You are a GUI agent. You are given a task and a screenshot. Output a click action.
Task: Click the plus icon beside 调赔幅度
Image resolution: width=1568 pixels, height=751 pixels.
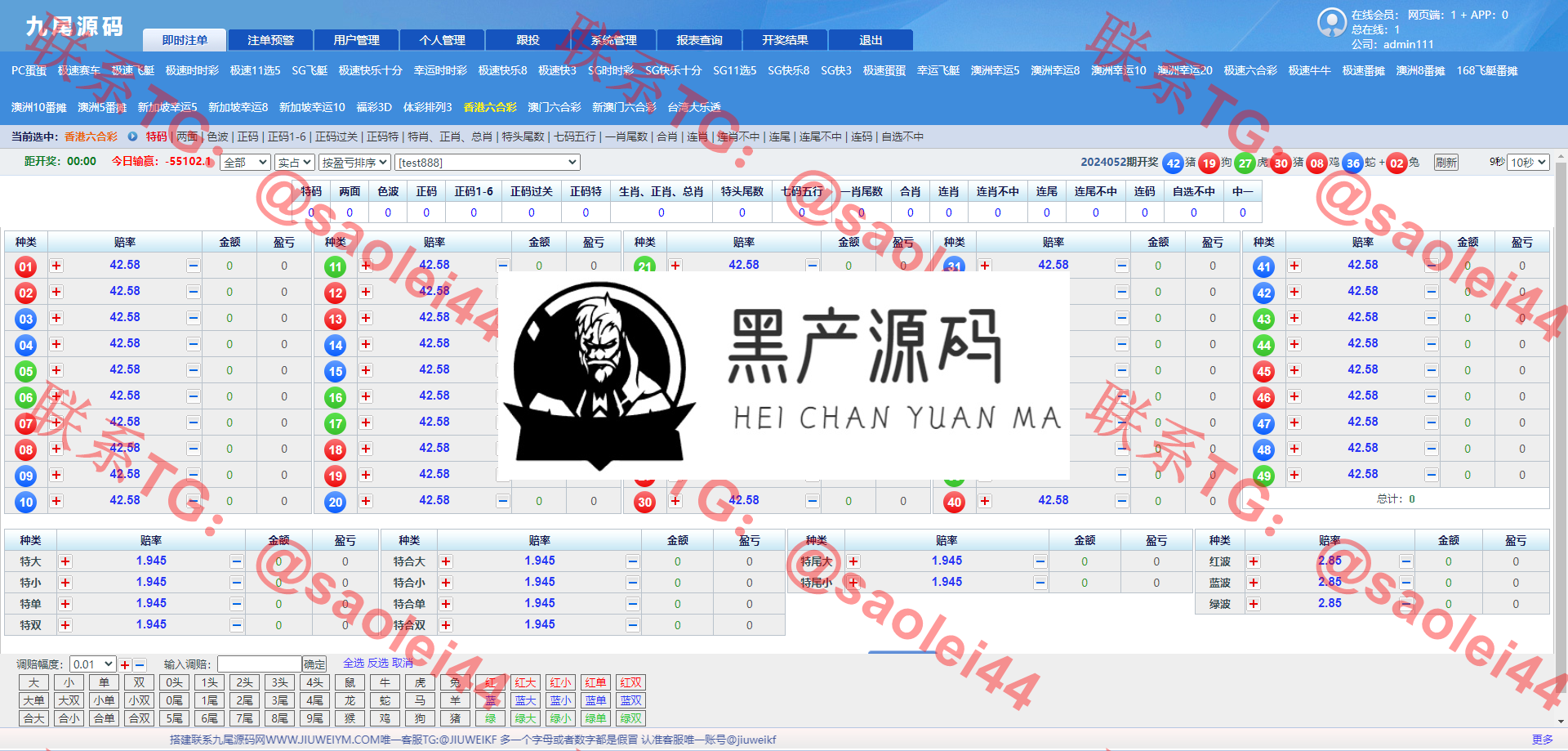[125, 665]
